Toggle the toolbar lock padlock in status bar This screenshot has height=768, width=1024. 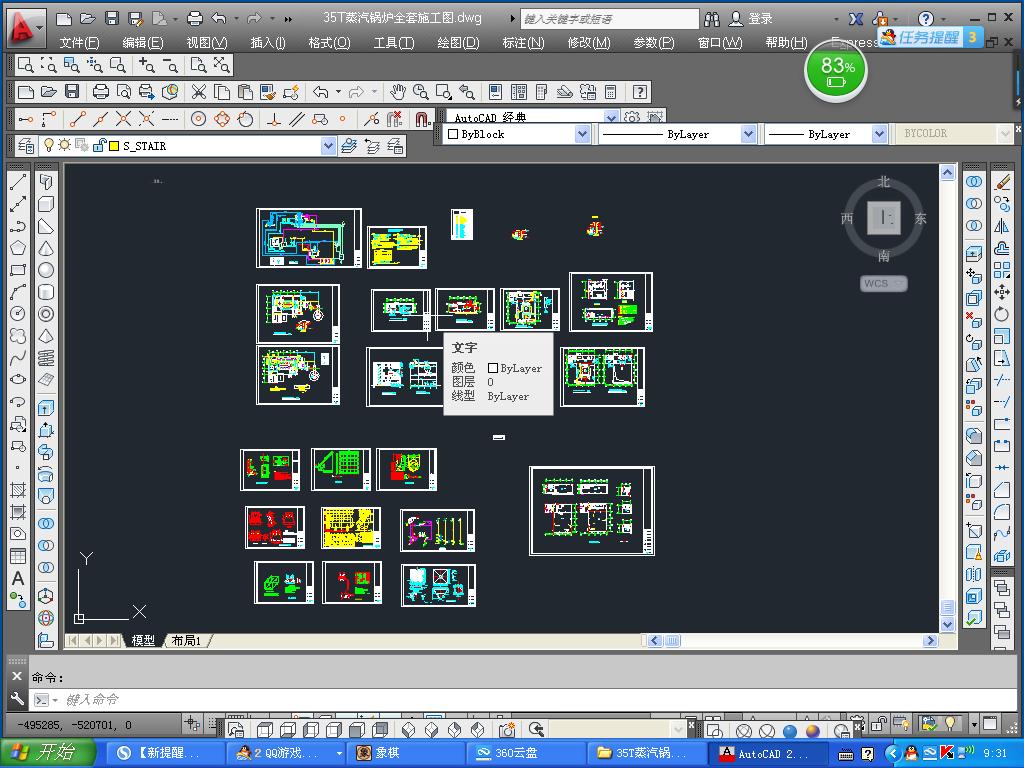(x=878, y=724)
